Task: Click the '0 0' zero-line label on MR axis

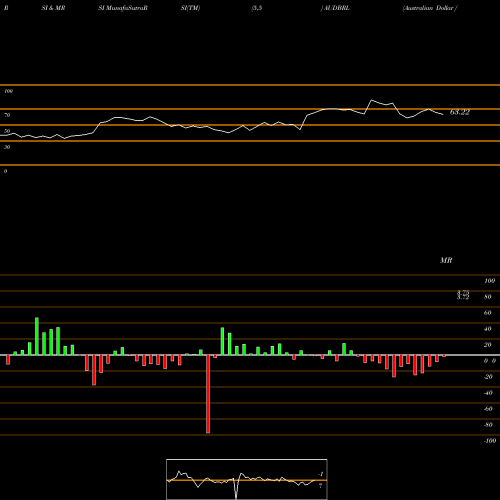Action: [x=490, y=361]
